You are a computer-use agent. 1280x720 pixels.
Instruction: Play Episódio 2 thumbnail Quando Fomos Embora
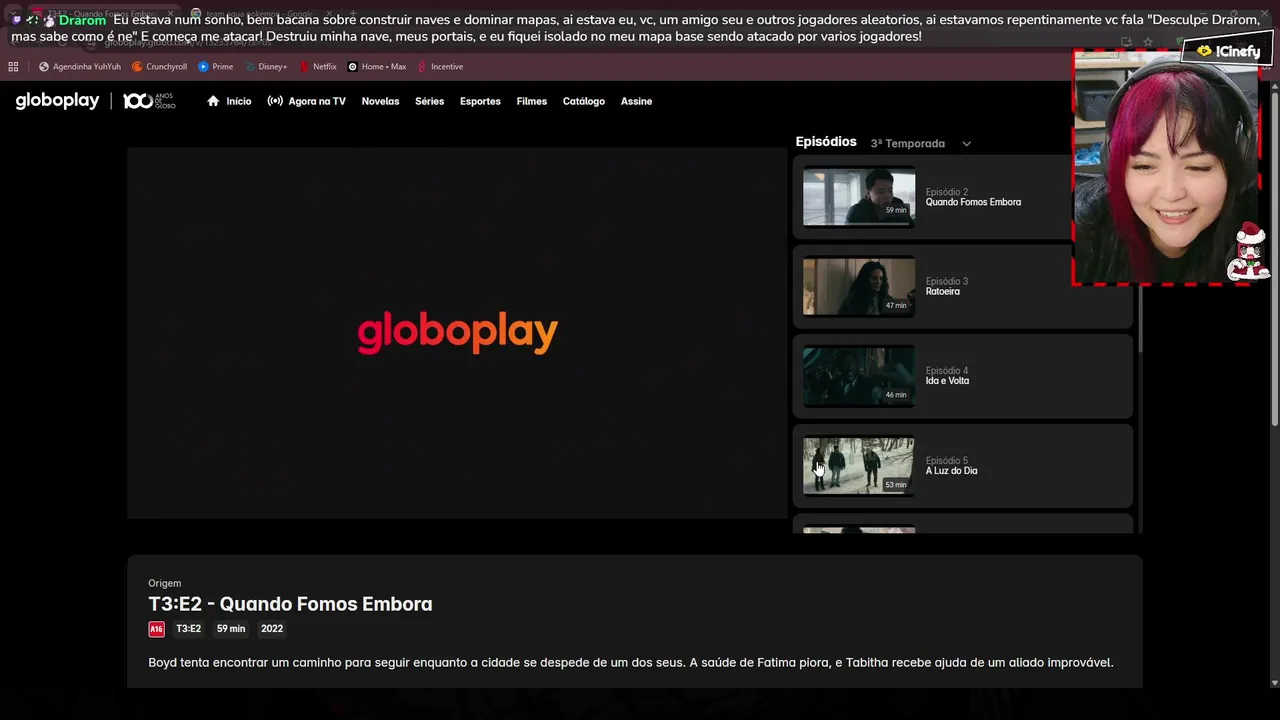[x=859, y=197]
